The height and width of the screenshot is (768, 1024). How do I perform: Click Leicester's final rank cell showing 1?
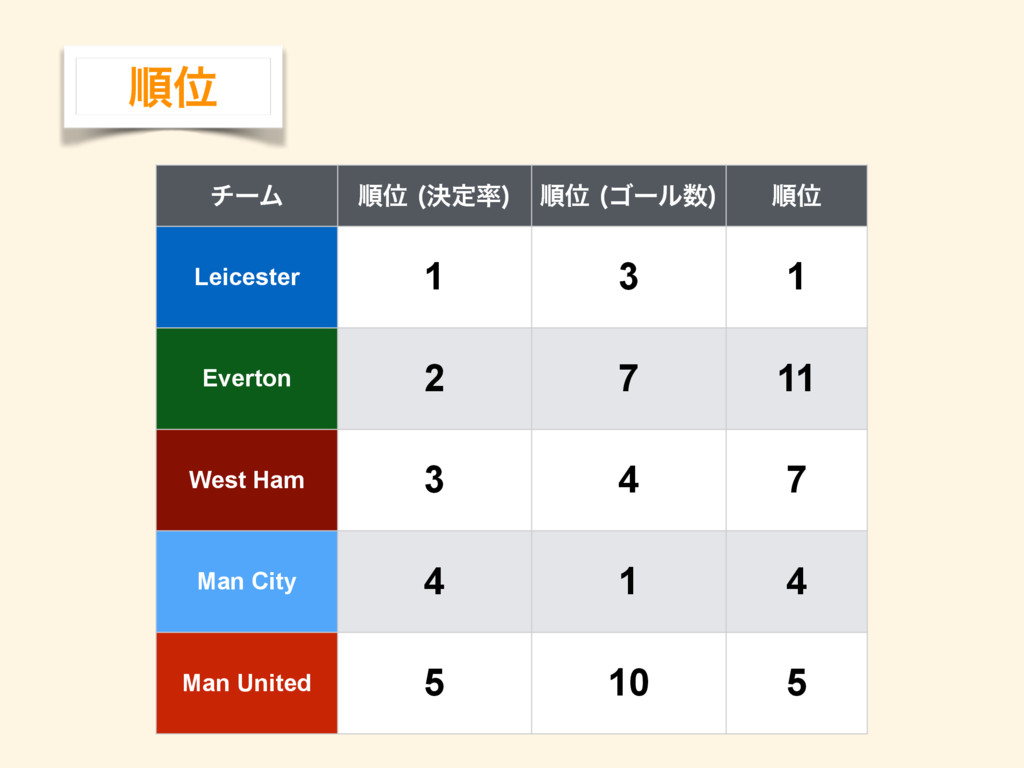pyautogui.click(x=796, y=277)
